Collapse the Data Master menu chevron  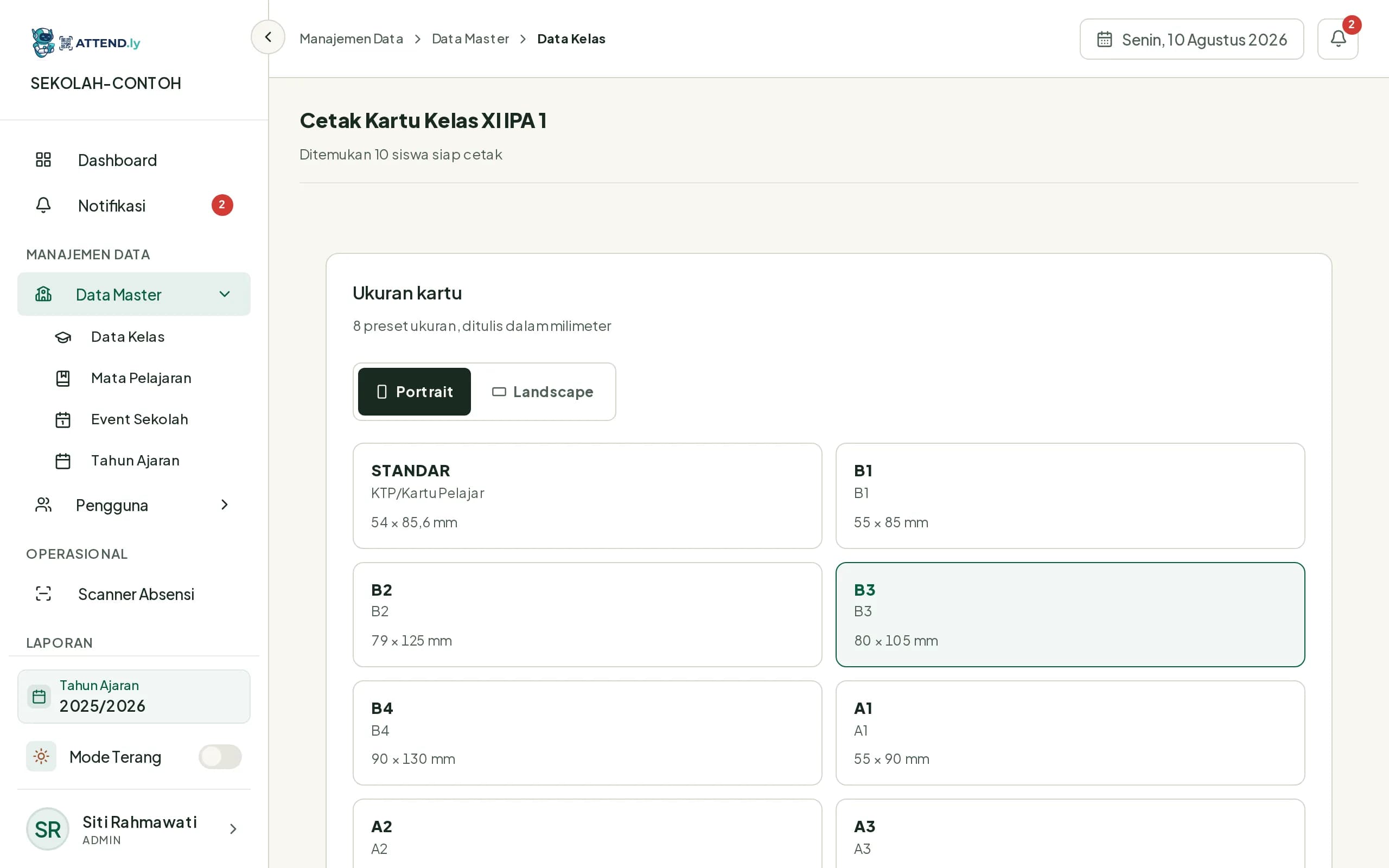tap(225, 294)
